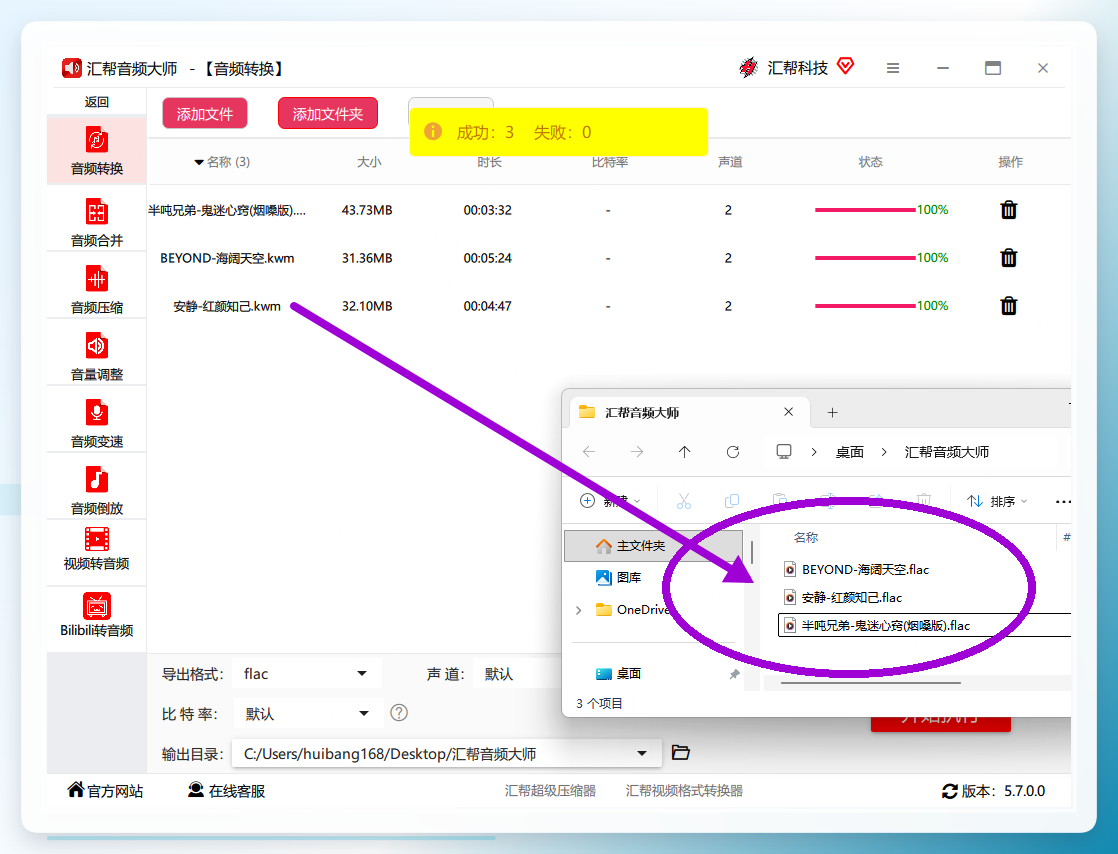Click 桌面 in the Explorer breadcrumb
Image resolution: width=1118 pixels, height=854 pixels.
(849, 452)
